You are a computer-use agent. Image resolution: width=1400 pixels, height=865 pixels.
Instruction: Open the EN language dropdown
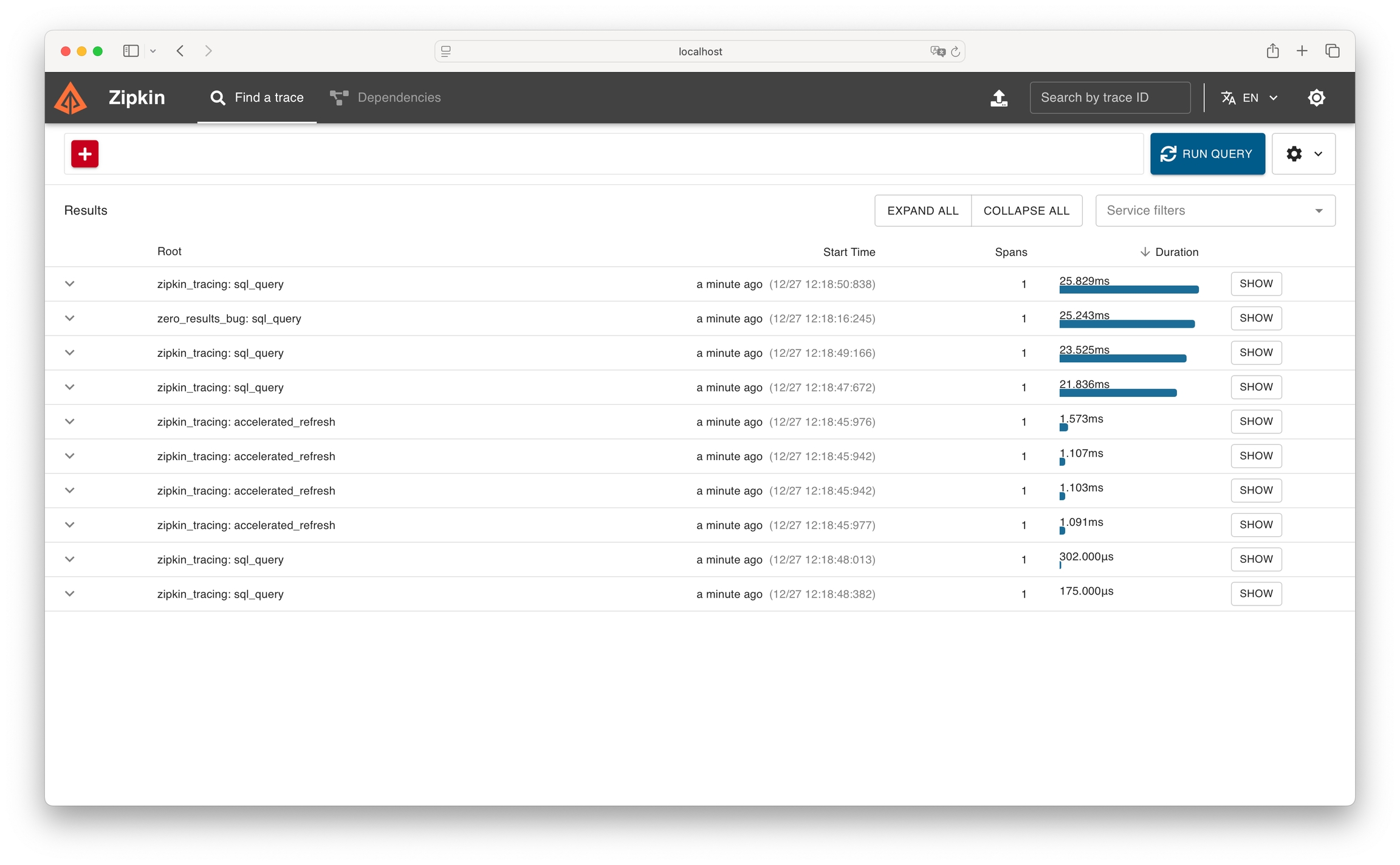click(1249, 98)
